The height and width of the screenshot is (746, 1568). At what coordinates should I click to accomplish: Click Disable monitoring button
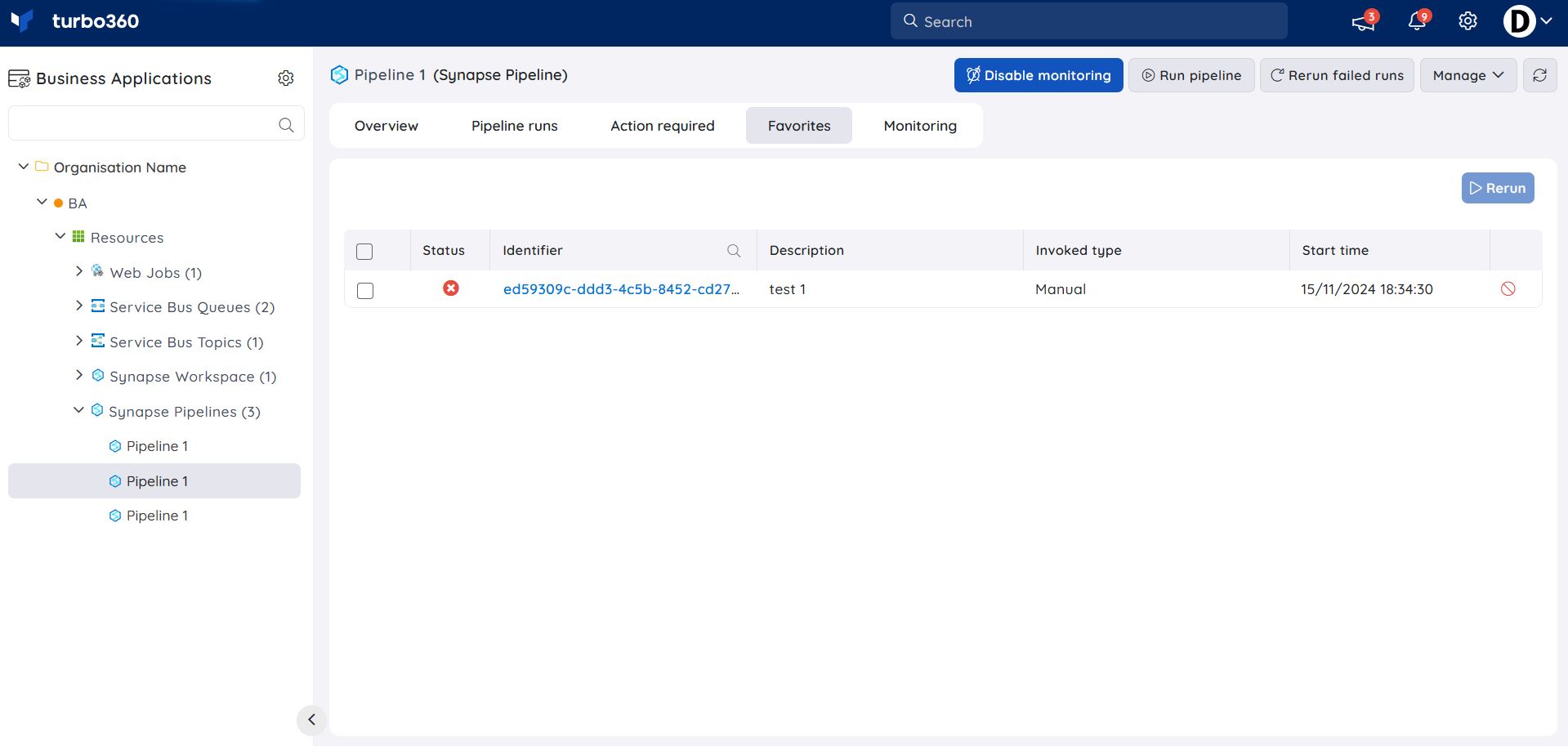pos(1039,75)
